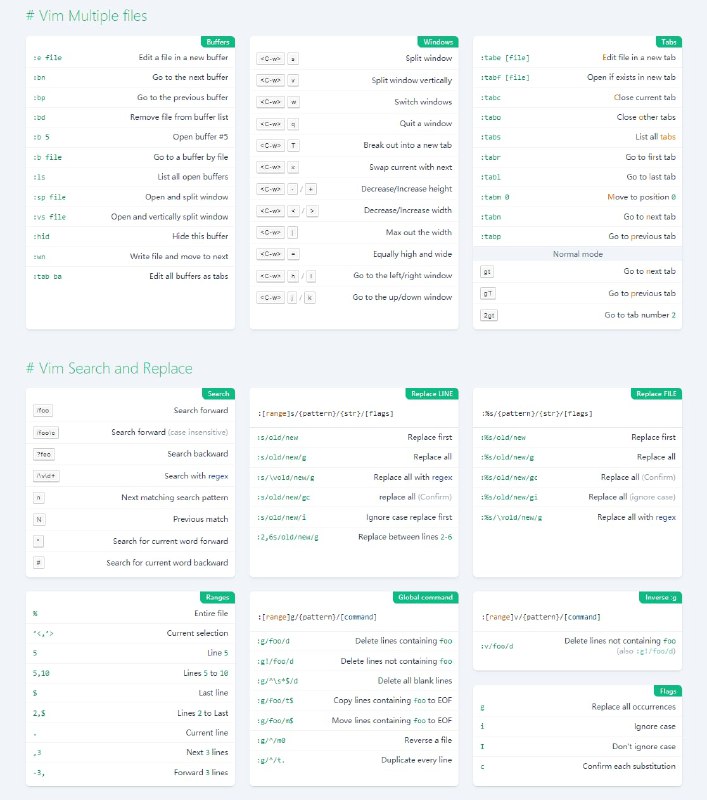Viewport: 707px width, 800px height.
Task: Click the '/foo' Search forward key
Action: 43,410
